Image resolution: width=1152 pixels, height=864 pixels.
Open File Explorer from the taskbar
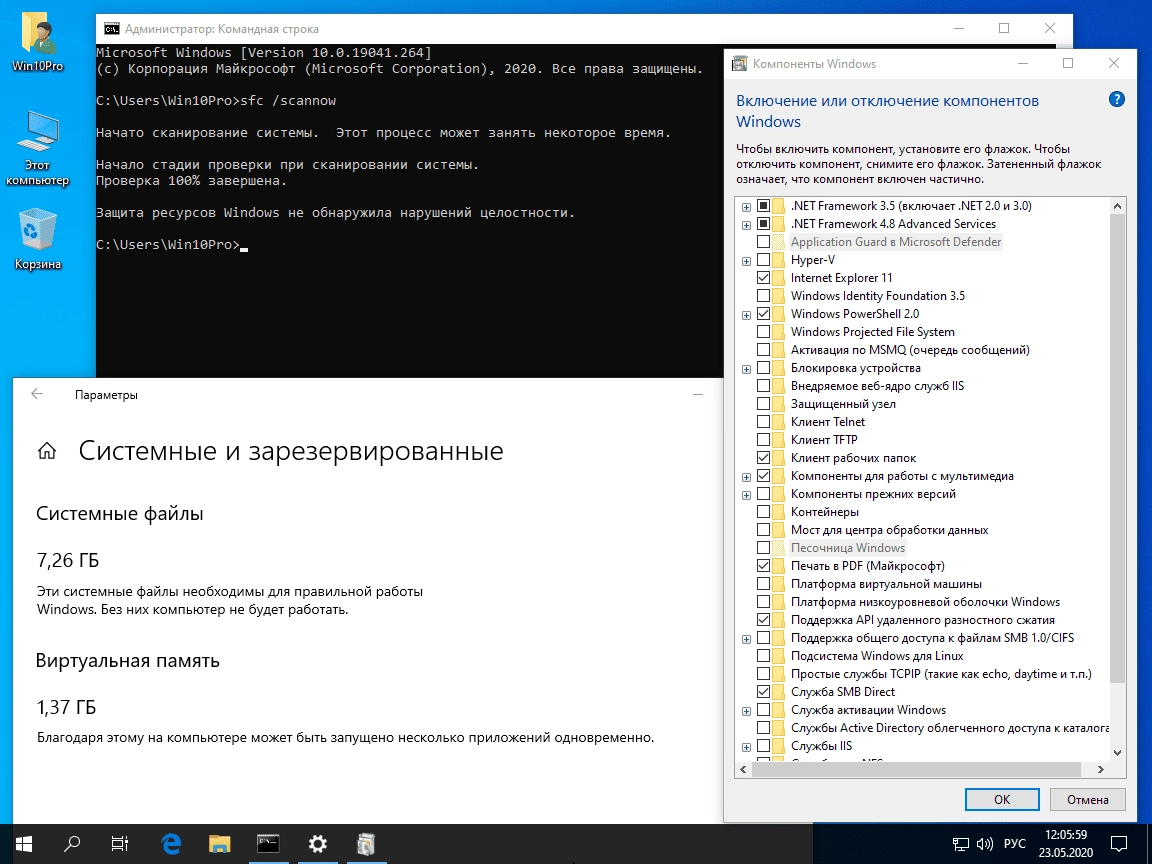220,843
